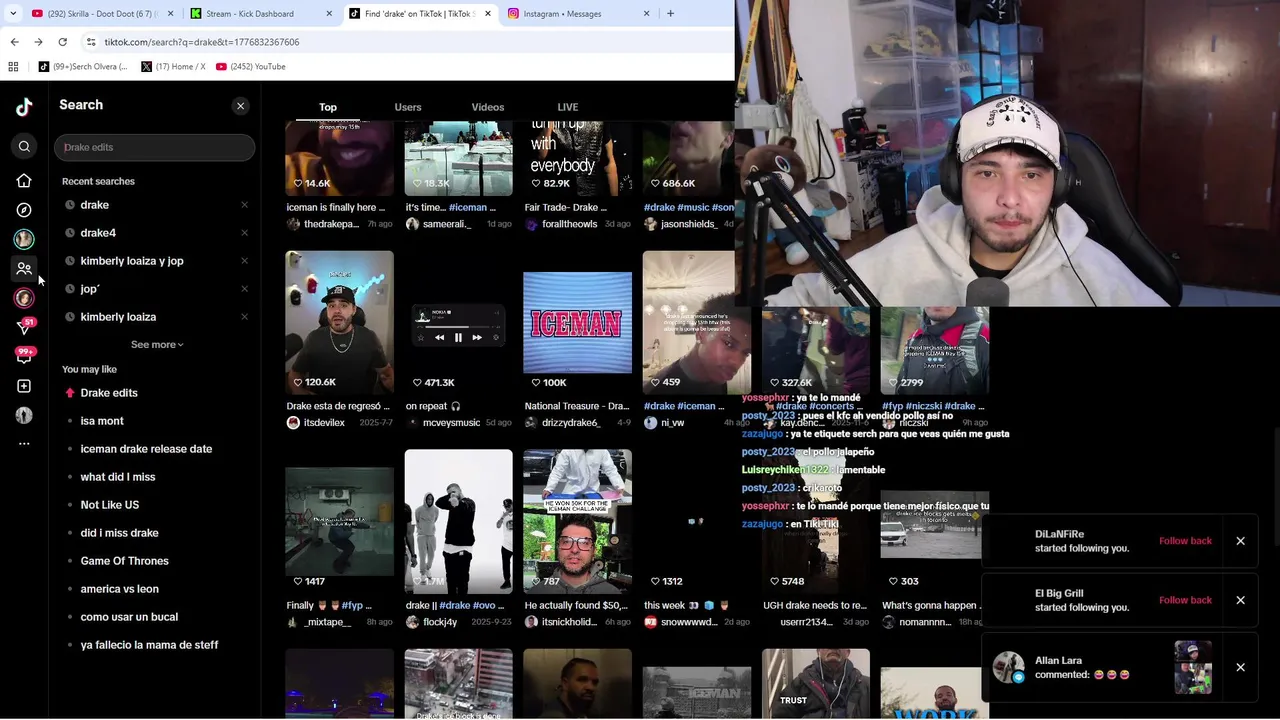Open the 'on repeat' video with 471.3K likes

[x=458, y=322]
